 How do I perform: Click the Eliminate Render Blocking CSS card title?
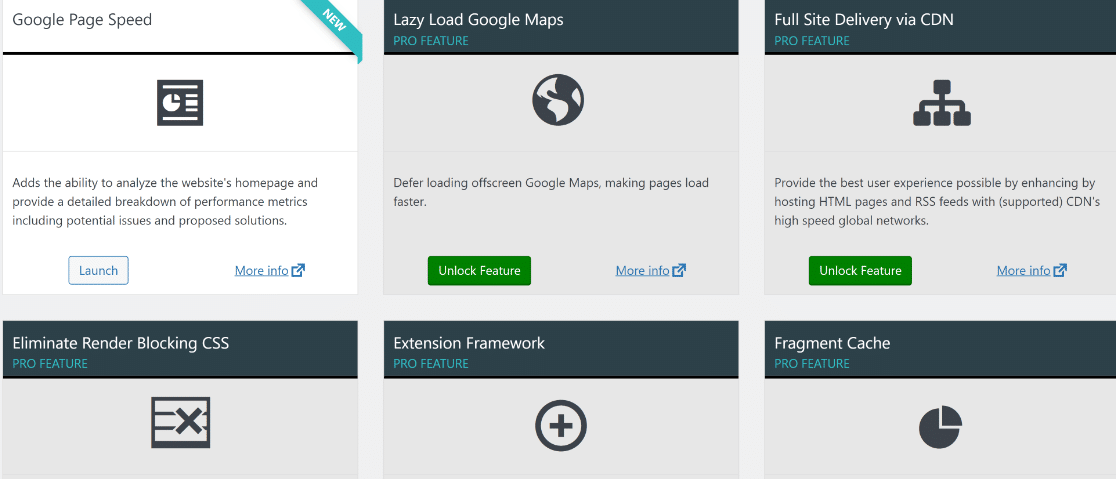click(121, 343)
